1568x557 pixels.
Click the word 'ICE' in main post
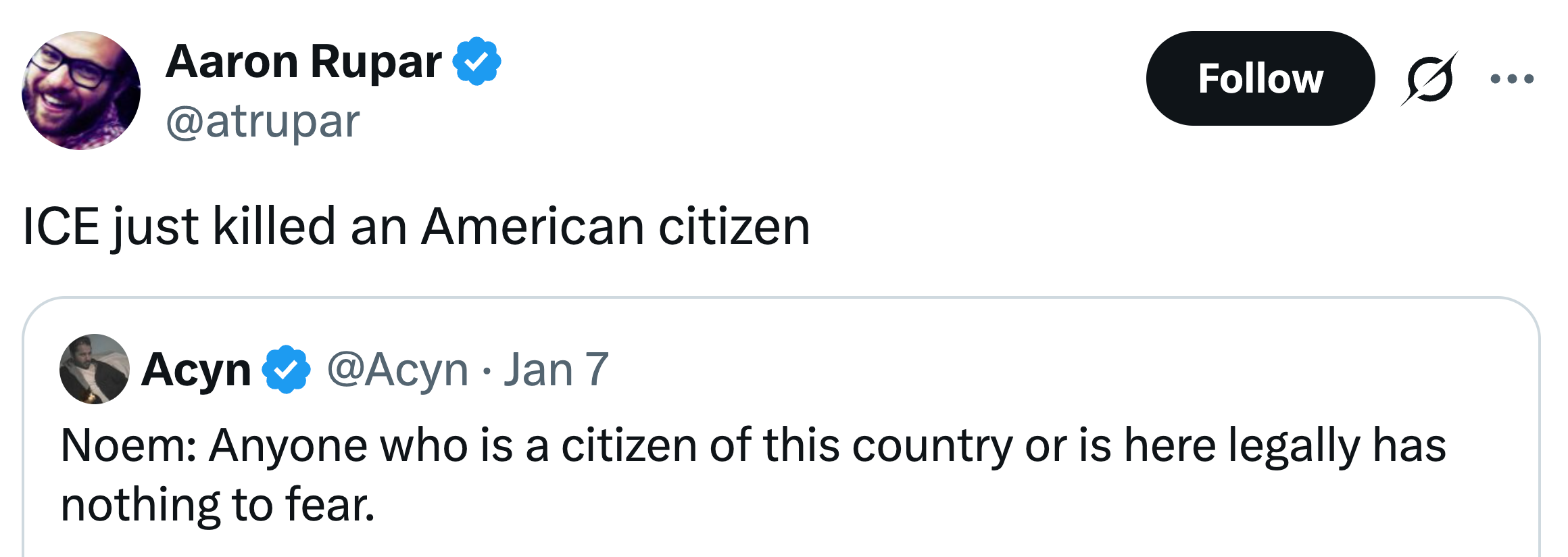(61, 226)
